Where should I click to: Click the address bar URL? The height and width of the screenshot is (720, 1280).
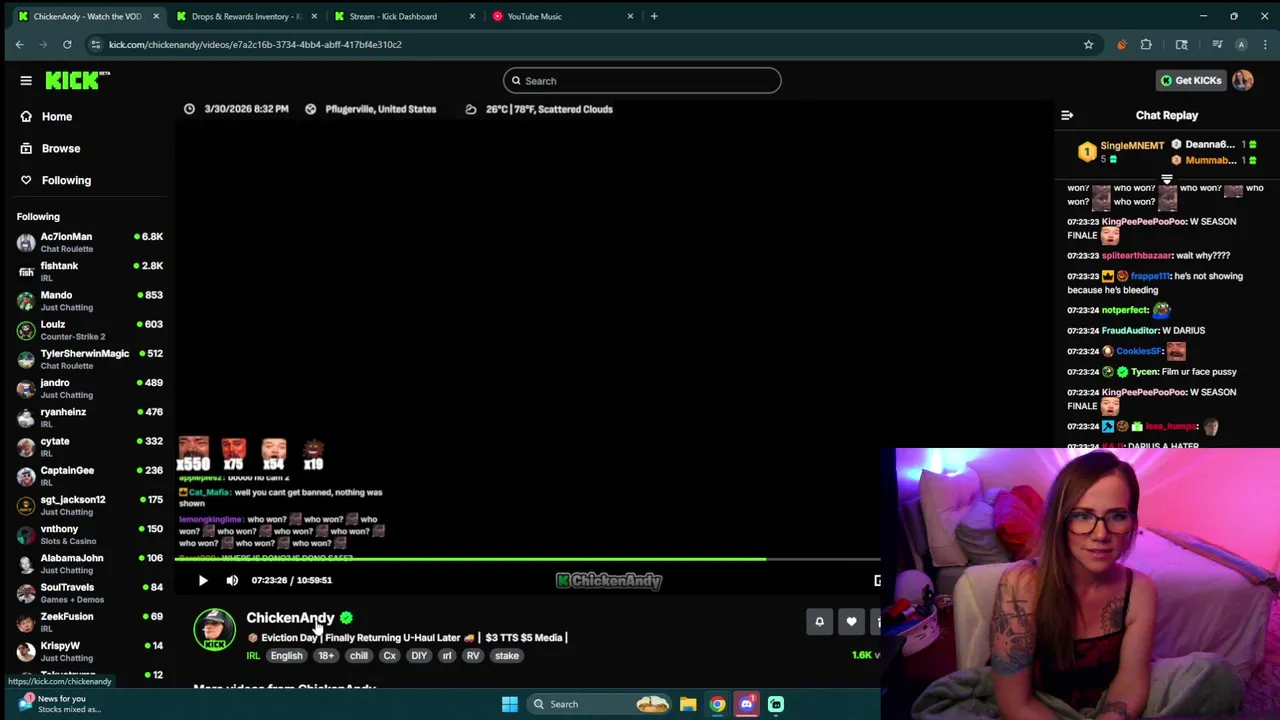[255, 44]
